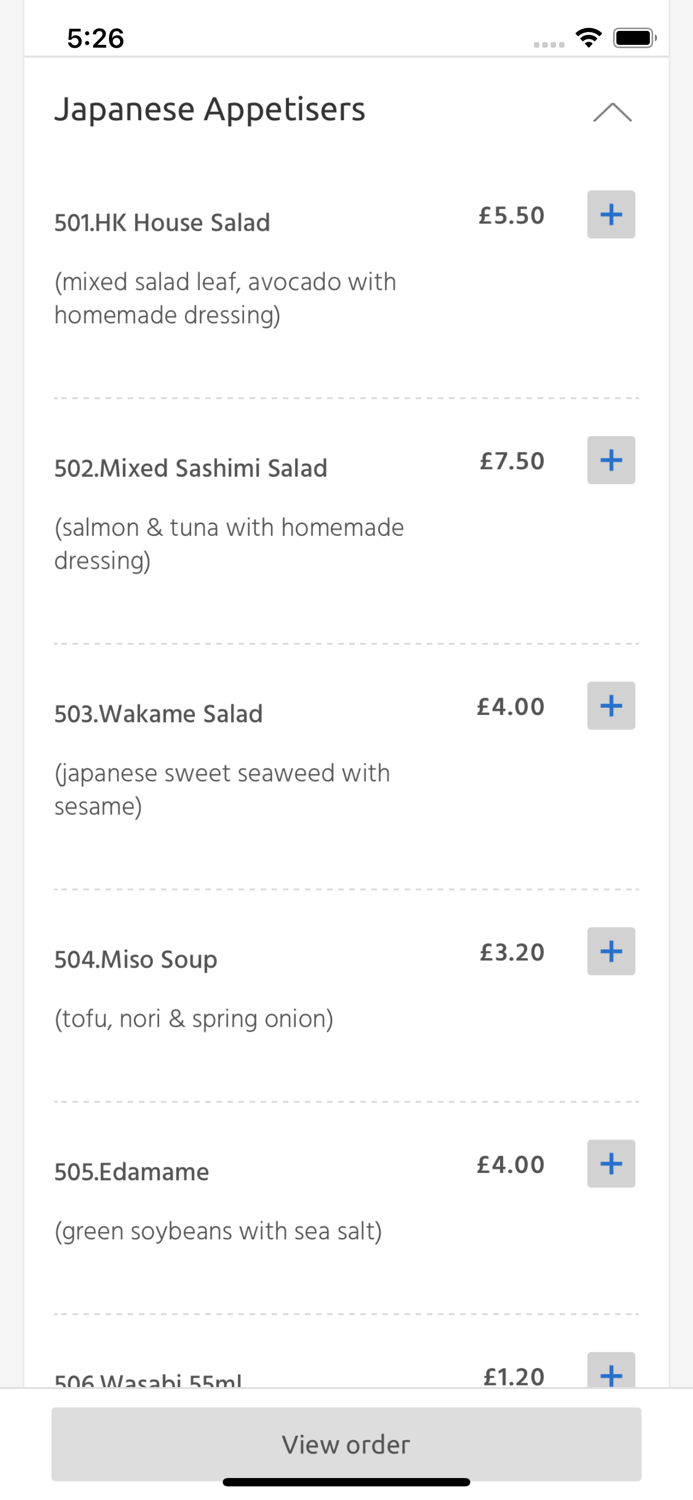This screenshot has width=693, height=1500.
Task: Tap the 504.Miso Soup item name
Action: pos(136,960)
